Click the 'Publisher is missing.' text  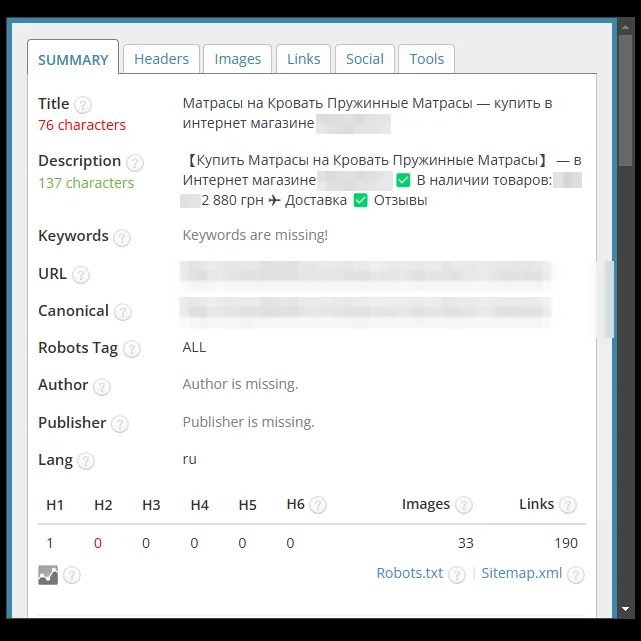coord(249,422)
